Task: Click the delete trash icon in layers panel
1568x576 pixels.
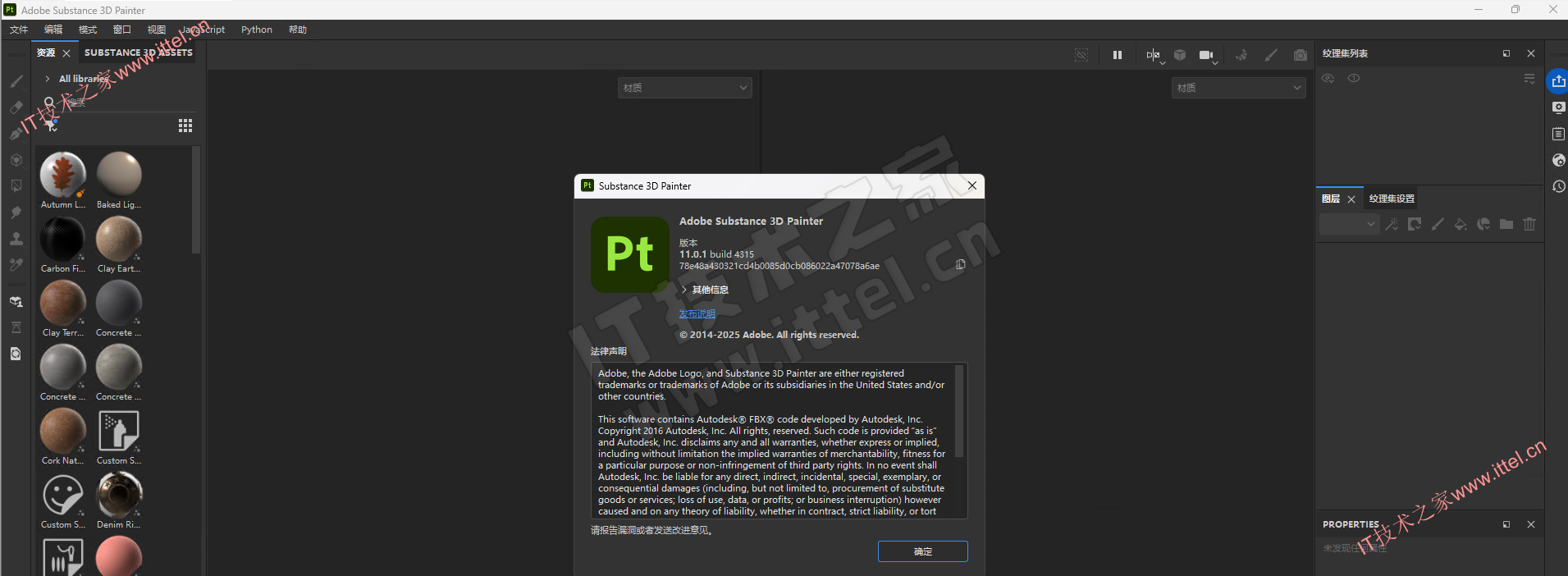Action: 1529,224
